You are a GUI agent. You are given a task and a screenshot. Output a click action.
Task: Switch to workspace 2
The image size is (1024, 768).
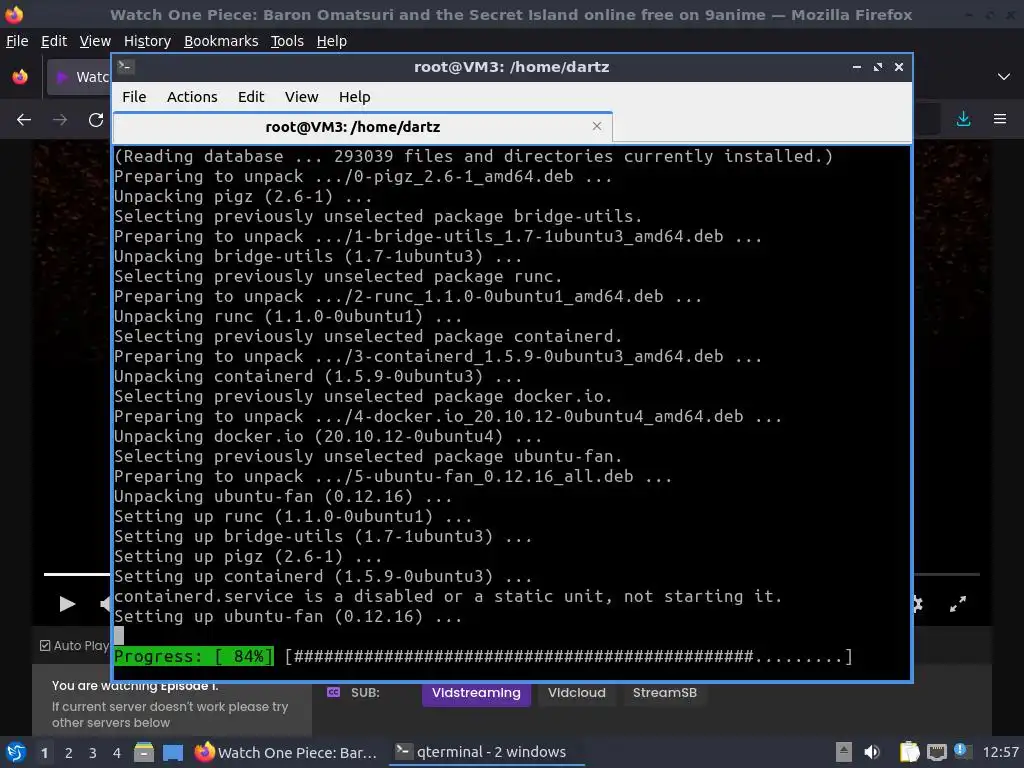[69, 752]
